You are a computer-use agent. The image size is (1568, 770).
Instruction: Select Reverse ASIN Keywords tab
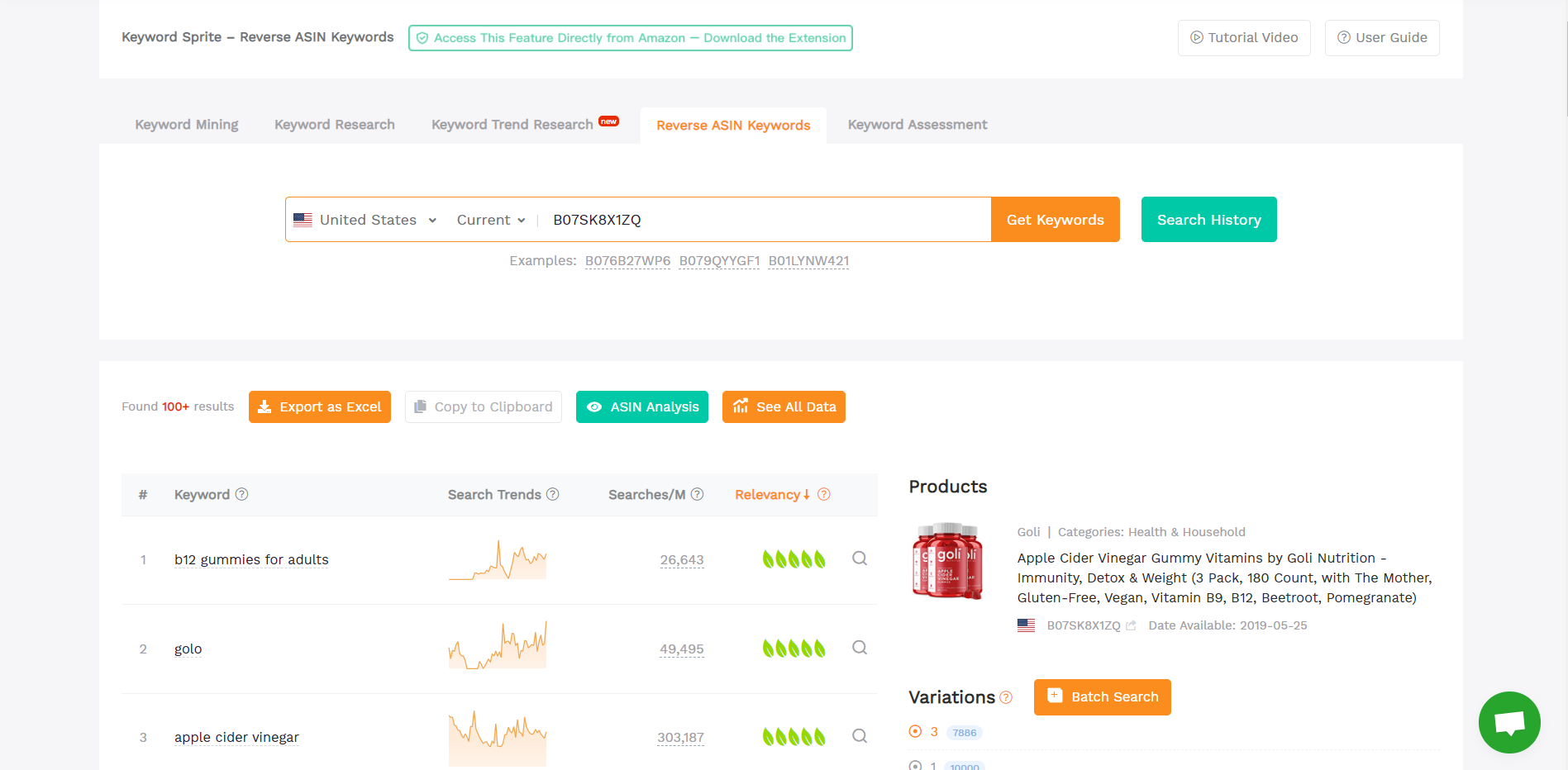pos(733,126)
